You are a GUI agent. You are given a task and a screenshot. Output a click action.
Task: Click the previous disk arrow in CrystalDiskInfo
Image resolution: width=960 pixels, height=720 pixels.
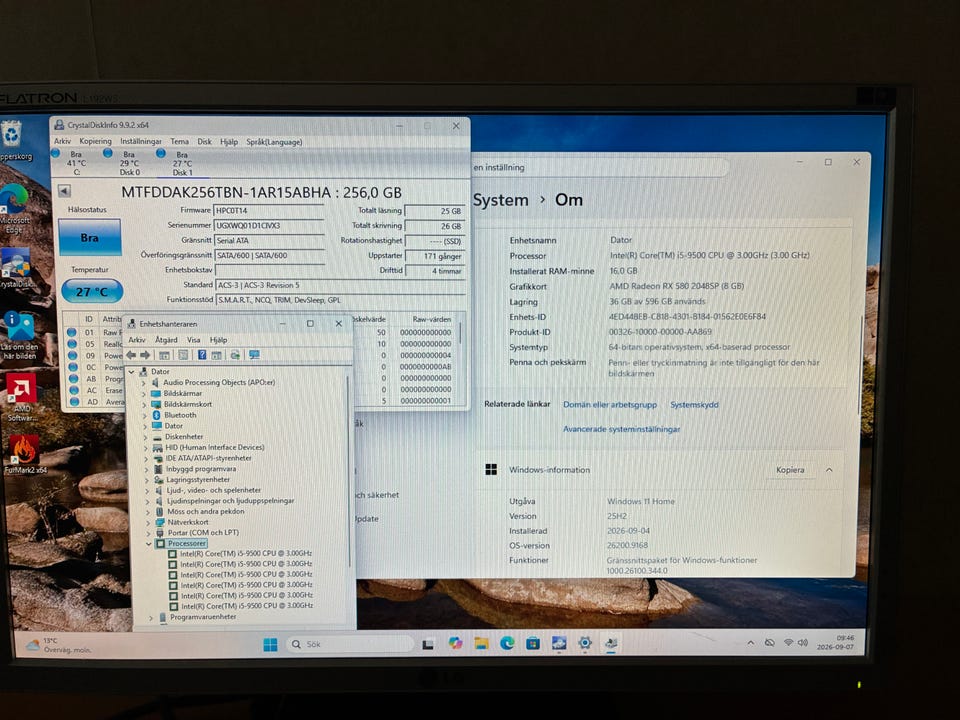tap(64, 191)
